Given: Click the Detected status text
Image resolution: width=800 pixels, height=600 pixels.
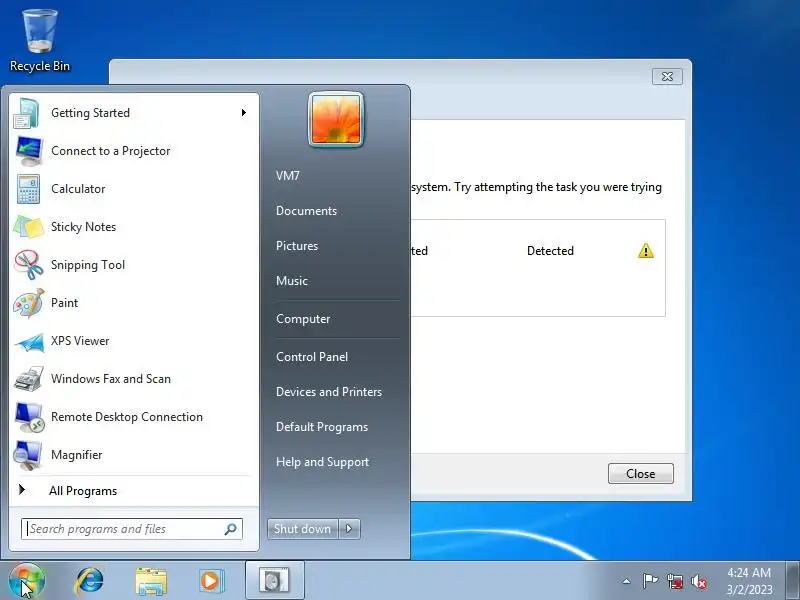Looking at the screenshot, I should click(x=550, y=251).
